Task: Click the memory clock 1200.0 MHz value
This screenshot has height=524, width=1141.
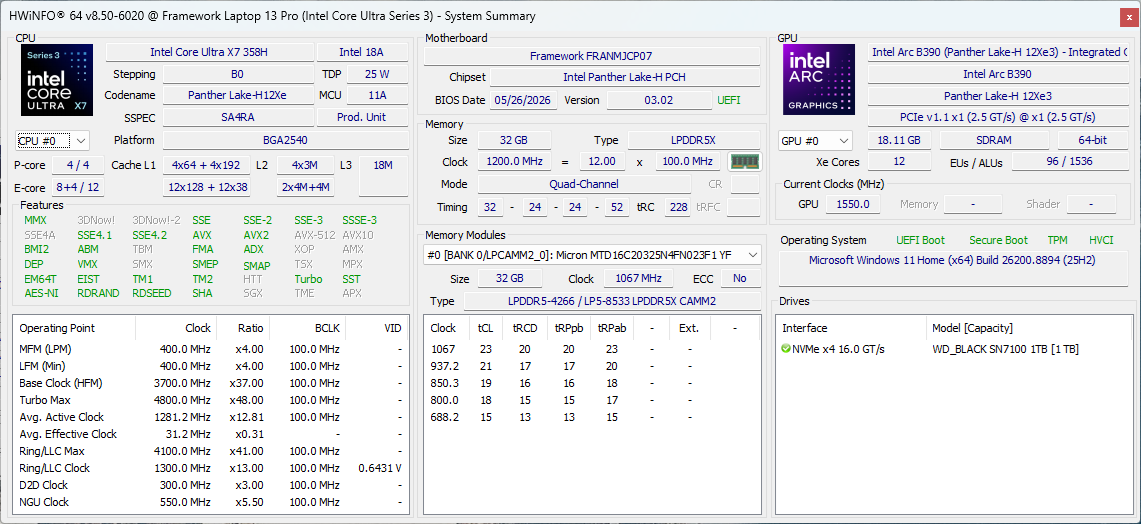Action: coord(514,162)
